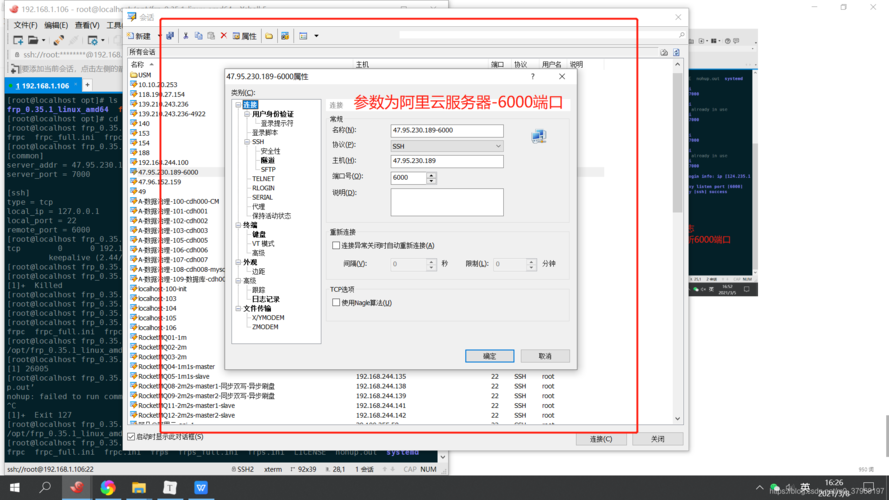Click the search magnifier in sessions dialog
Screen dimensions: 889x500
pos(681,35)
